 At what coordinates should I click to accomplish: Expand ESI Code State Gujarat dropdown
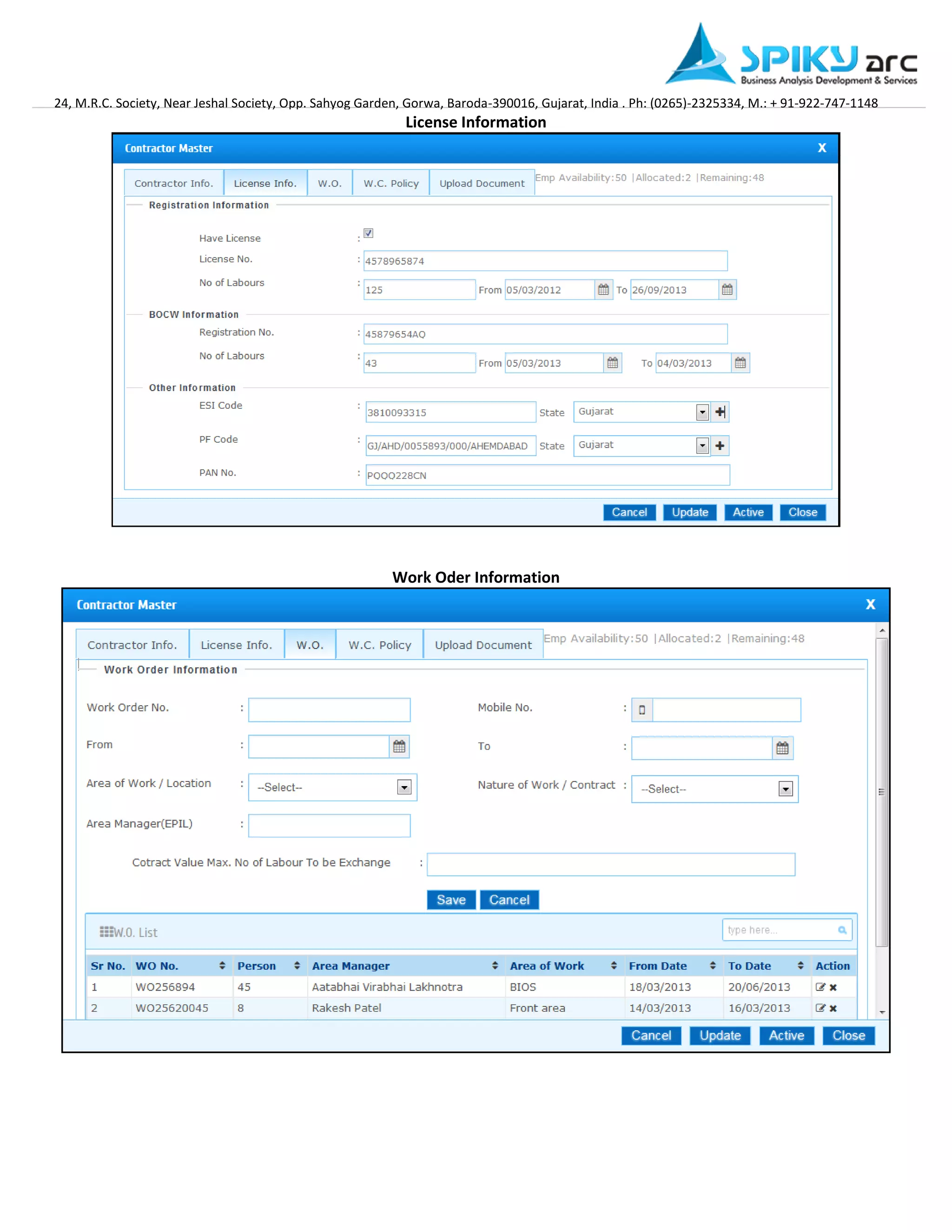(702, 412)
